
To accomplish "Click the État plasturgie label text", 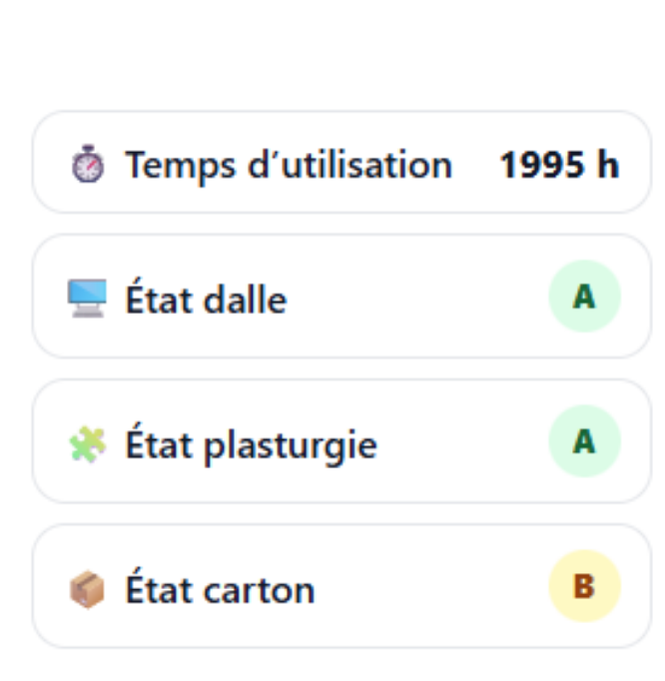I will 250,444.
